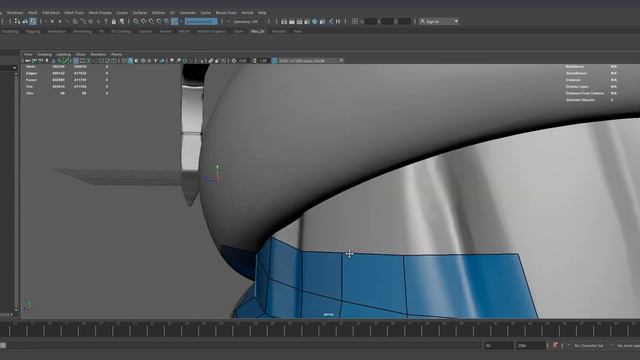This screenshot has height=360, width=640.
Task: Render the current frame clapperboard icon
Action: [291, 21]
